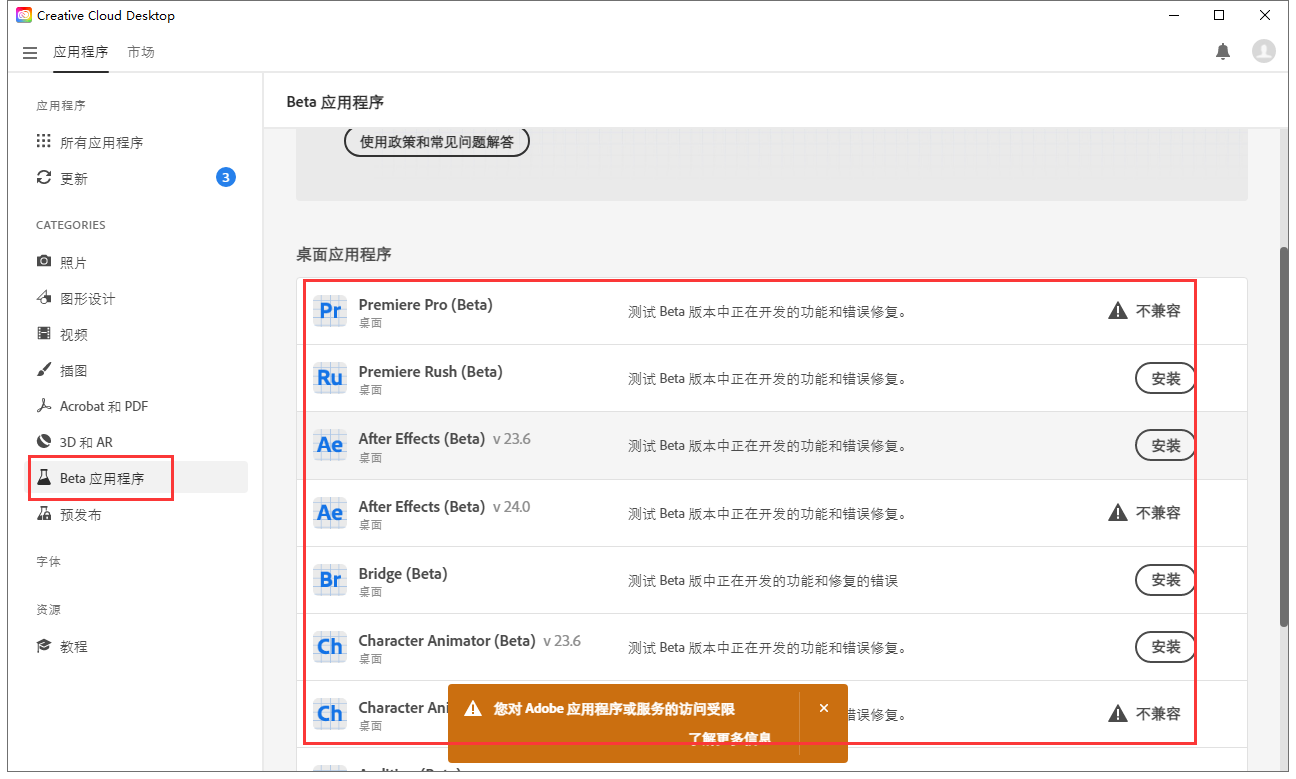Image resolution: width=1296 pixels, height=779 pixels.
Task: Click the vertical scrollbar thumb
Action: point(1284,437)
